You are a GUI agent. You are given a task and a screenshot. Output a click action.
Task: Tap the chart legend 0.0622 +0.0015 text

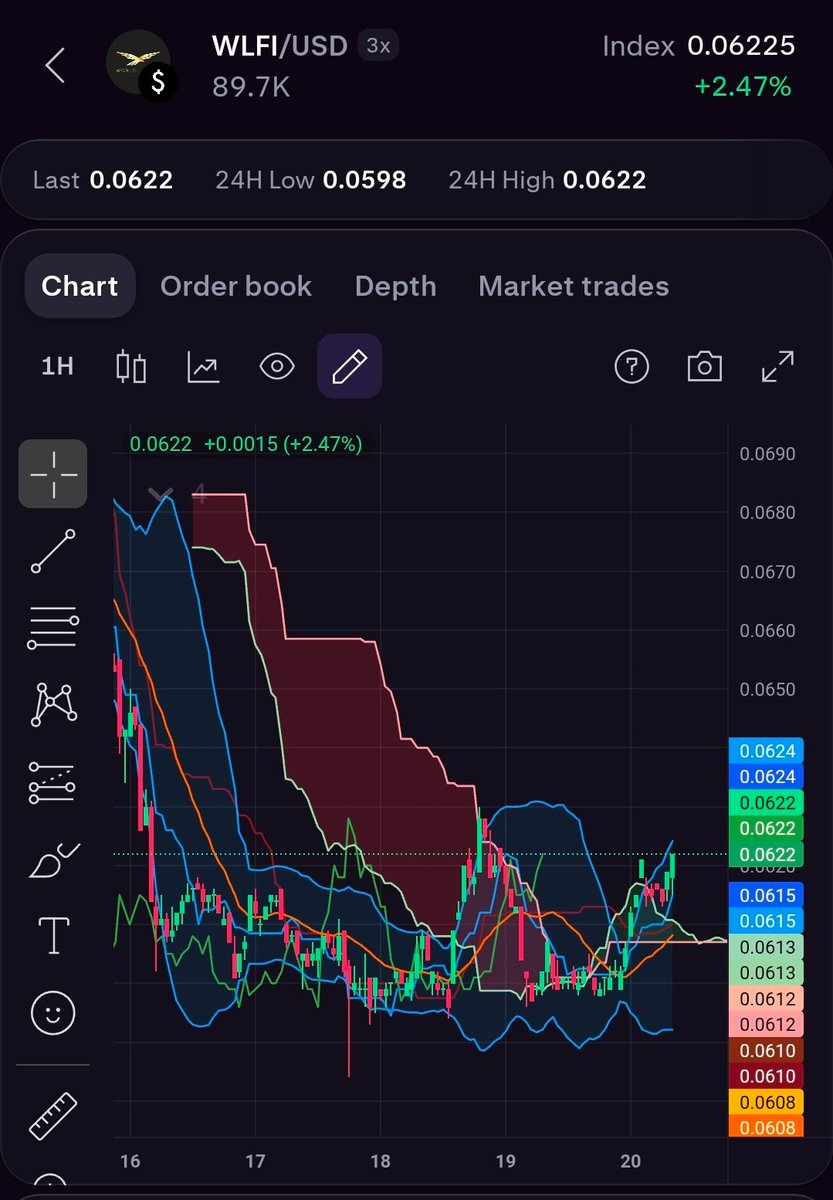pos(246,444)
